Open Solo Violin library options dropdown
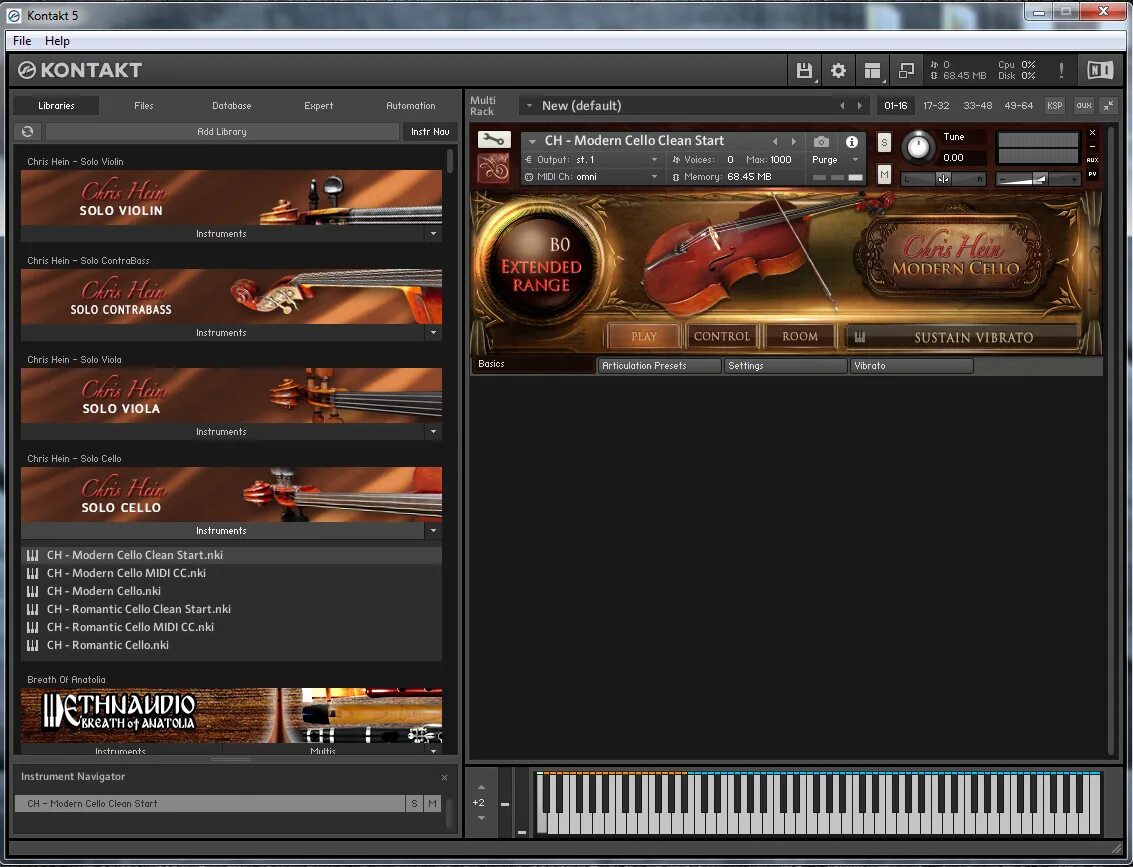Viewport: 1133px width, 867px height. 433,233
